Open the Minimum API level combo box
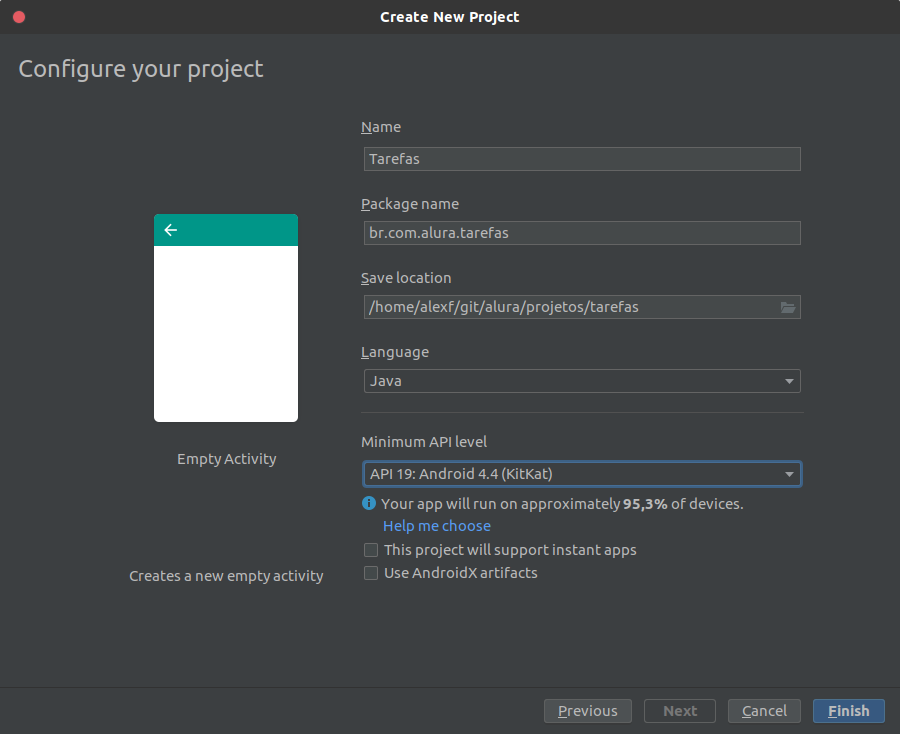Viewport: 900px width, 734px height. 582,474
